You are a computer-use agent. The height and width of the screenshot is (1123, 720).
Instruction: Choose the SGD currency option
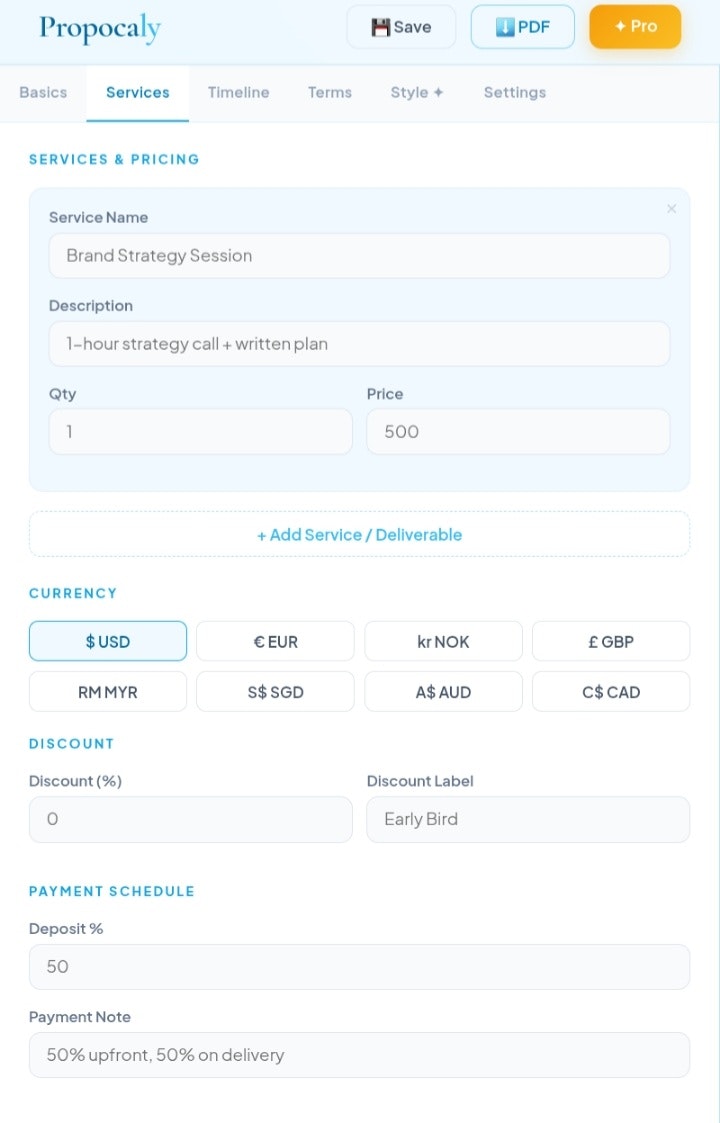pyautogui.click(x=275, y=691)
